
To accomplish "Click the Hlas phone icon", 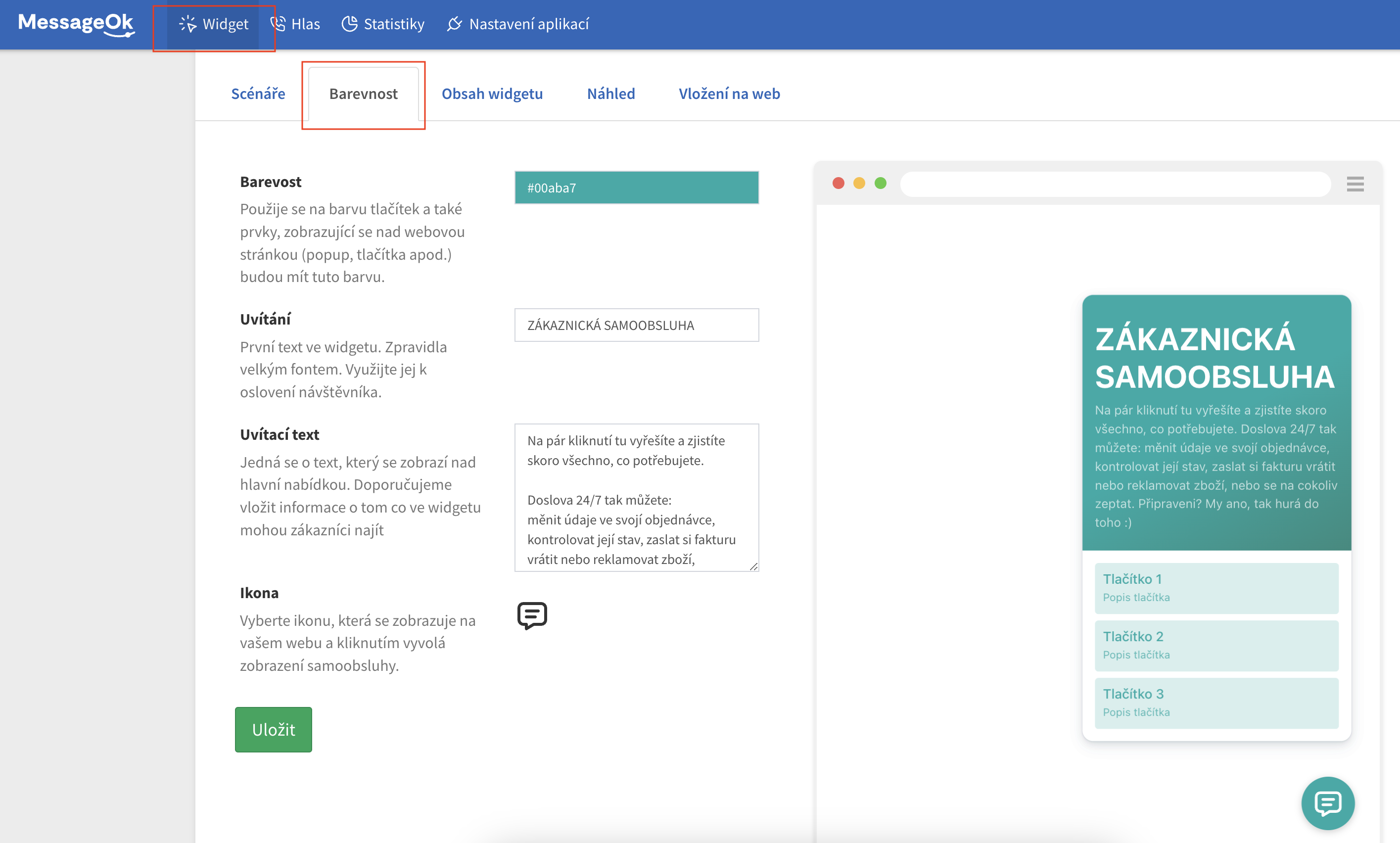I will point(278,24).
